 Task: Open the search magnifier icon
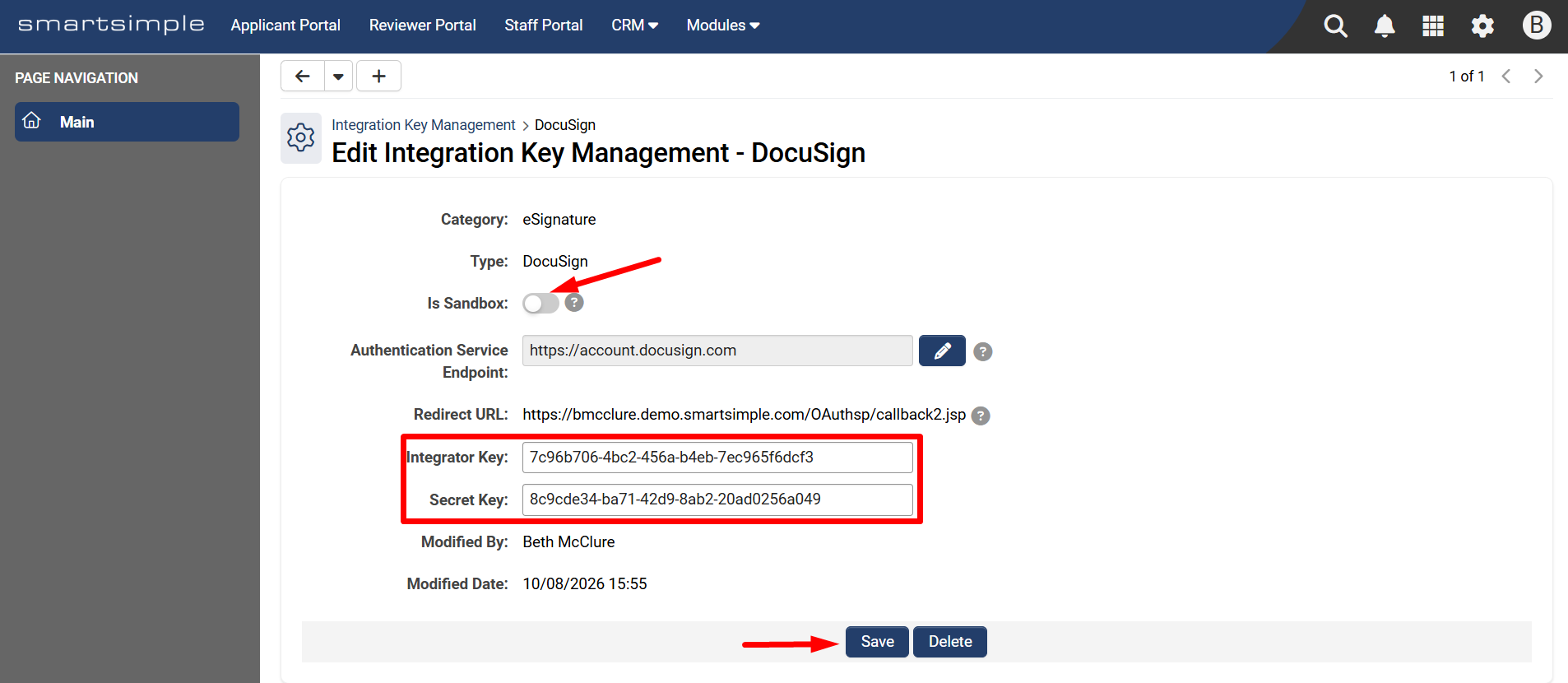[1335, 26]
